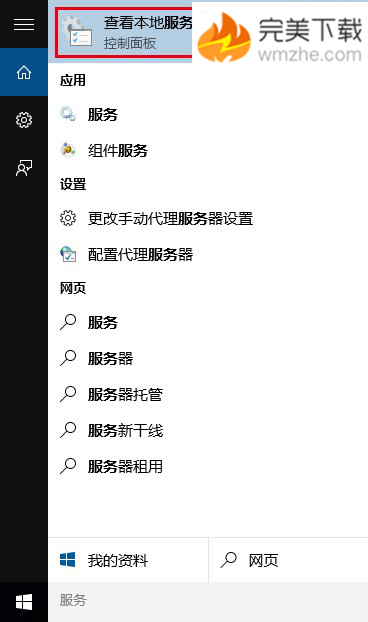The width and height of the screenshot is (368, 622).
Task: Launch the 服务 application result
Action: (208, 114)
